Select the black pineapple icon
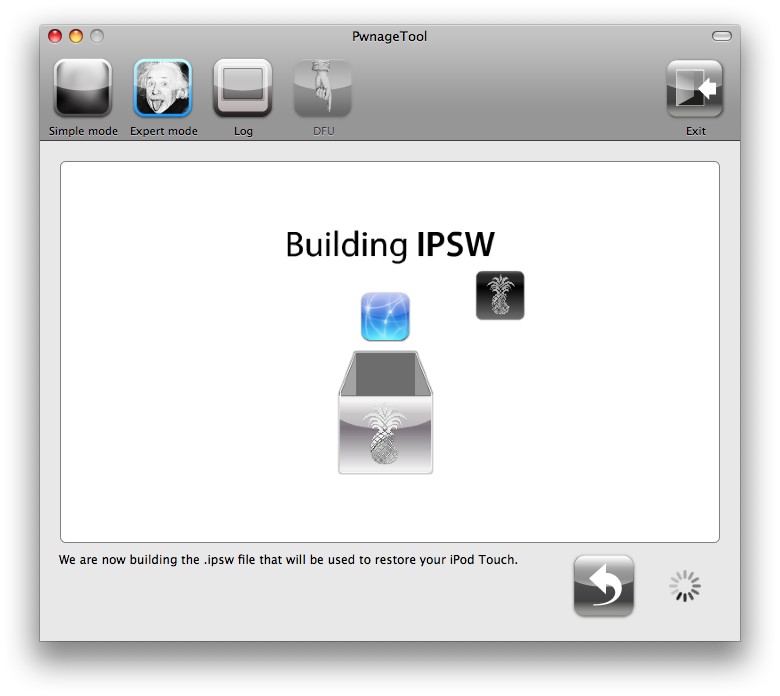The width and height of the screenshot is (780, 696). pyautogui.click(x=500, y=296)
